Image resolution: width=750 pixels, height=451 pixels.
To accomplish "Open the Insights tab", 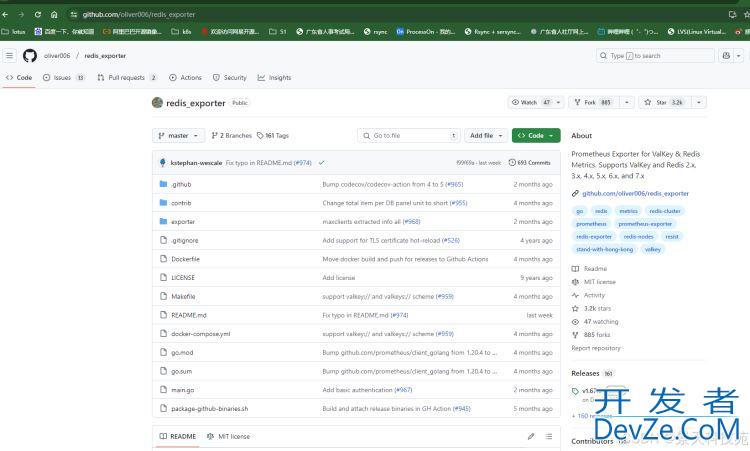I will (274, 77).
